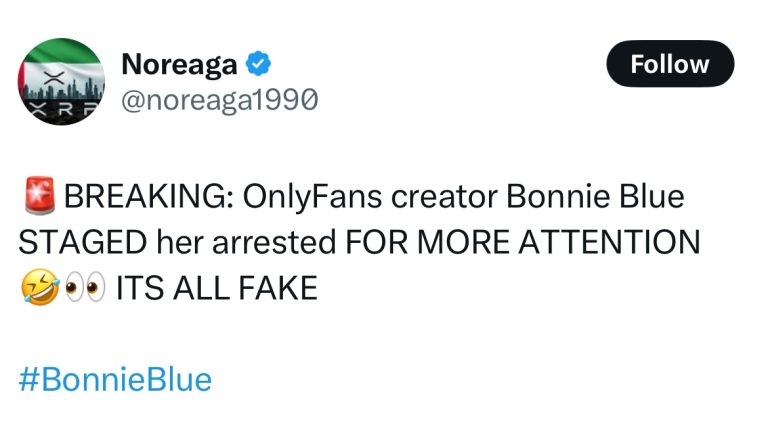Click the blue verified checkmark badge
This screenshot has height=440, width=768.
[x=259, y=65]
